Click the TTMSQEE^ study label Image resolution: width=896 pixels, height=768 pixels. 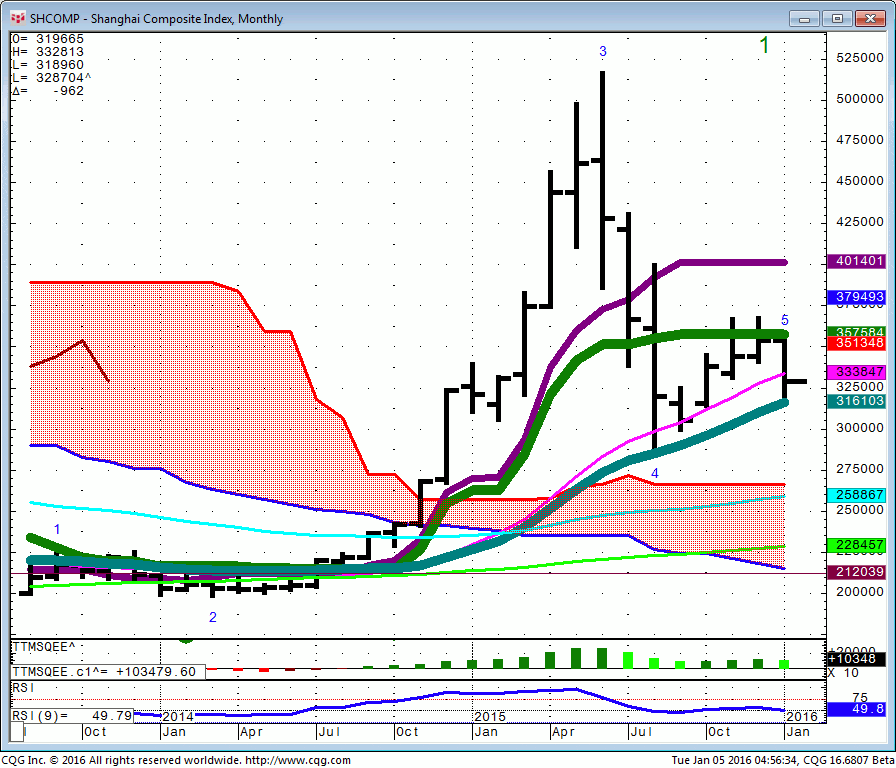click(44, 648)
